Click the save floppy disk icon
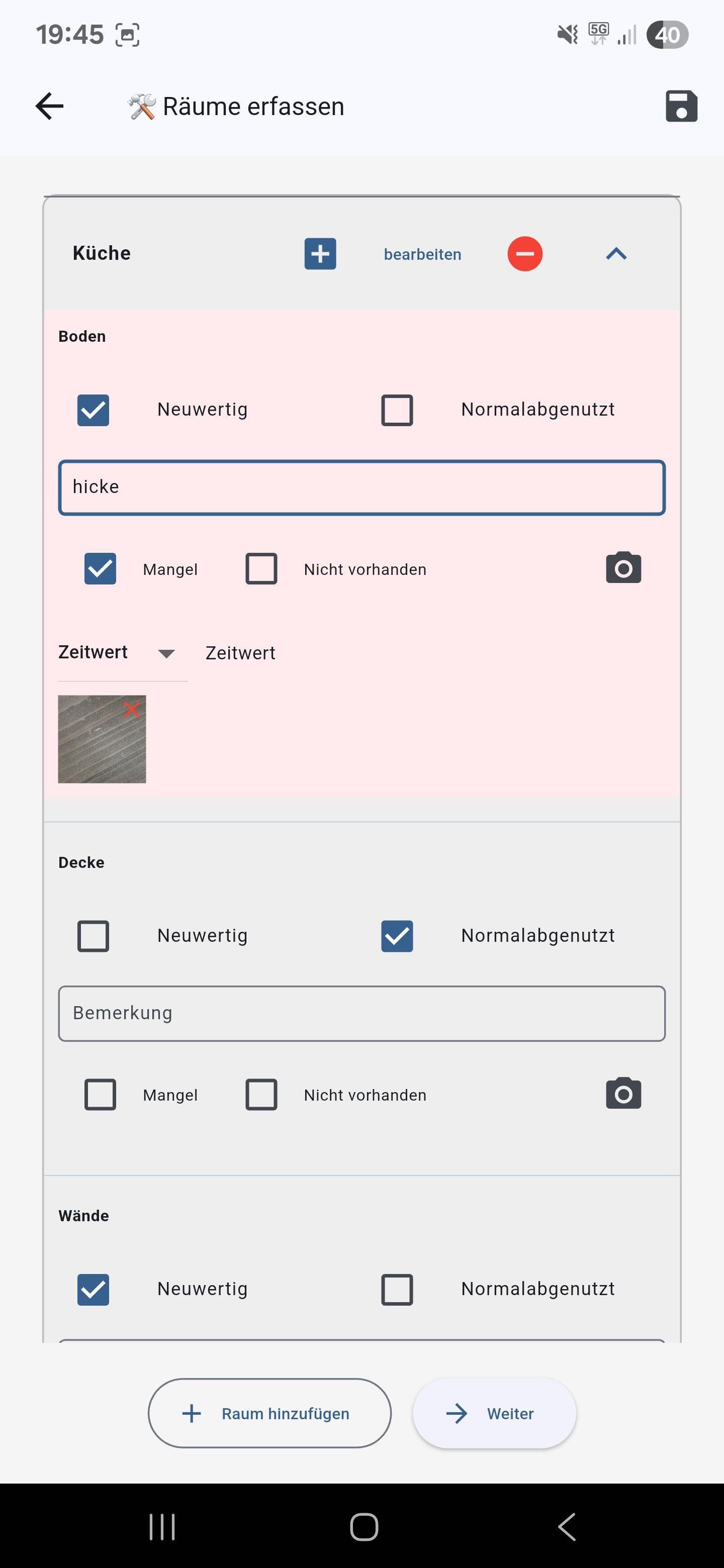724x1568 pixels. pyautogui.click(x=681, y=107)
